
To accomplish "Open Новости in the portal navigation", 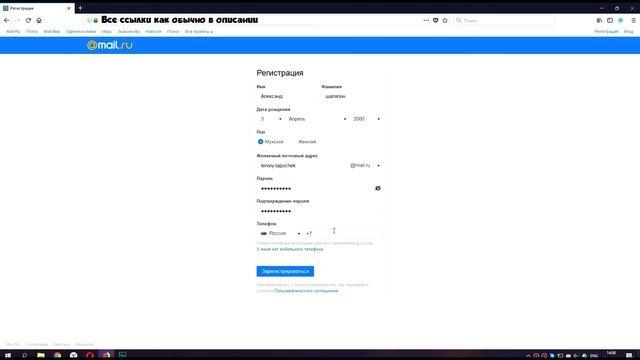I will pos(153,31).
